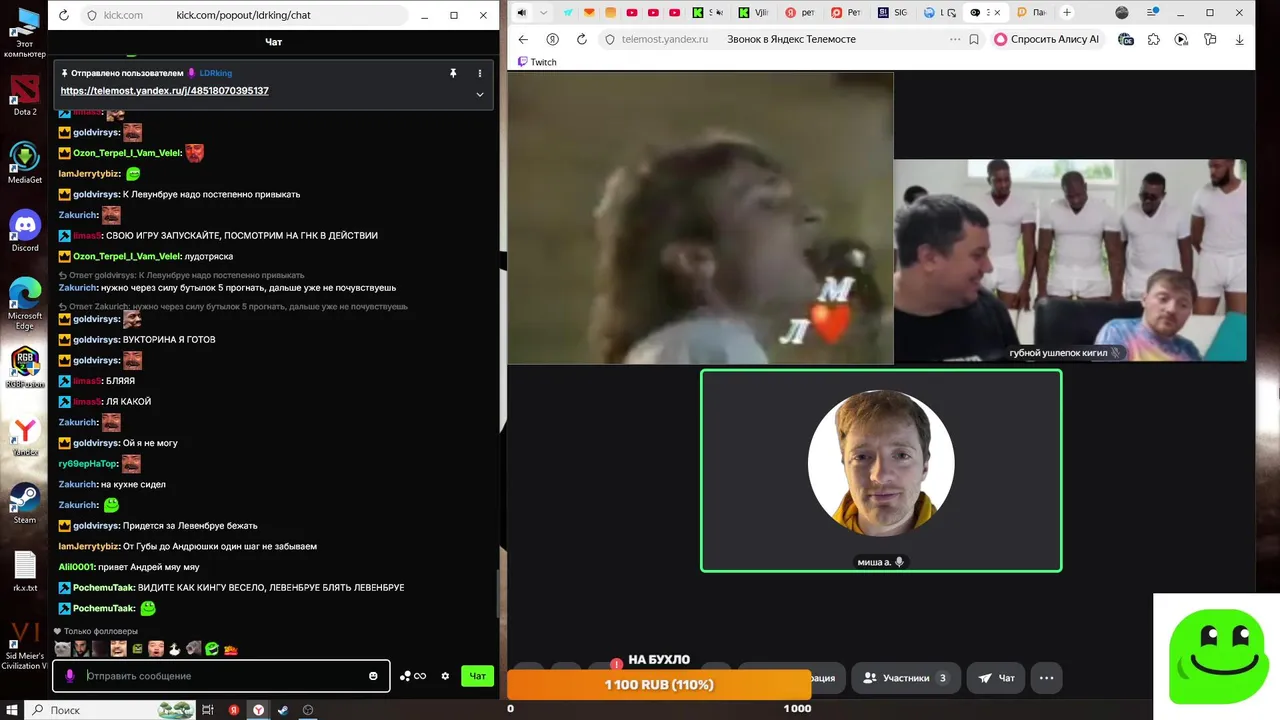Image resolution: width=1280 pixels, height=720 pixels.
Task: Open Dota 2 desktop shortcut
Action: [25, 95]
